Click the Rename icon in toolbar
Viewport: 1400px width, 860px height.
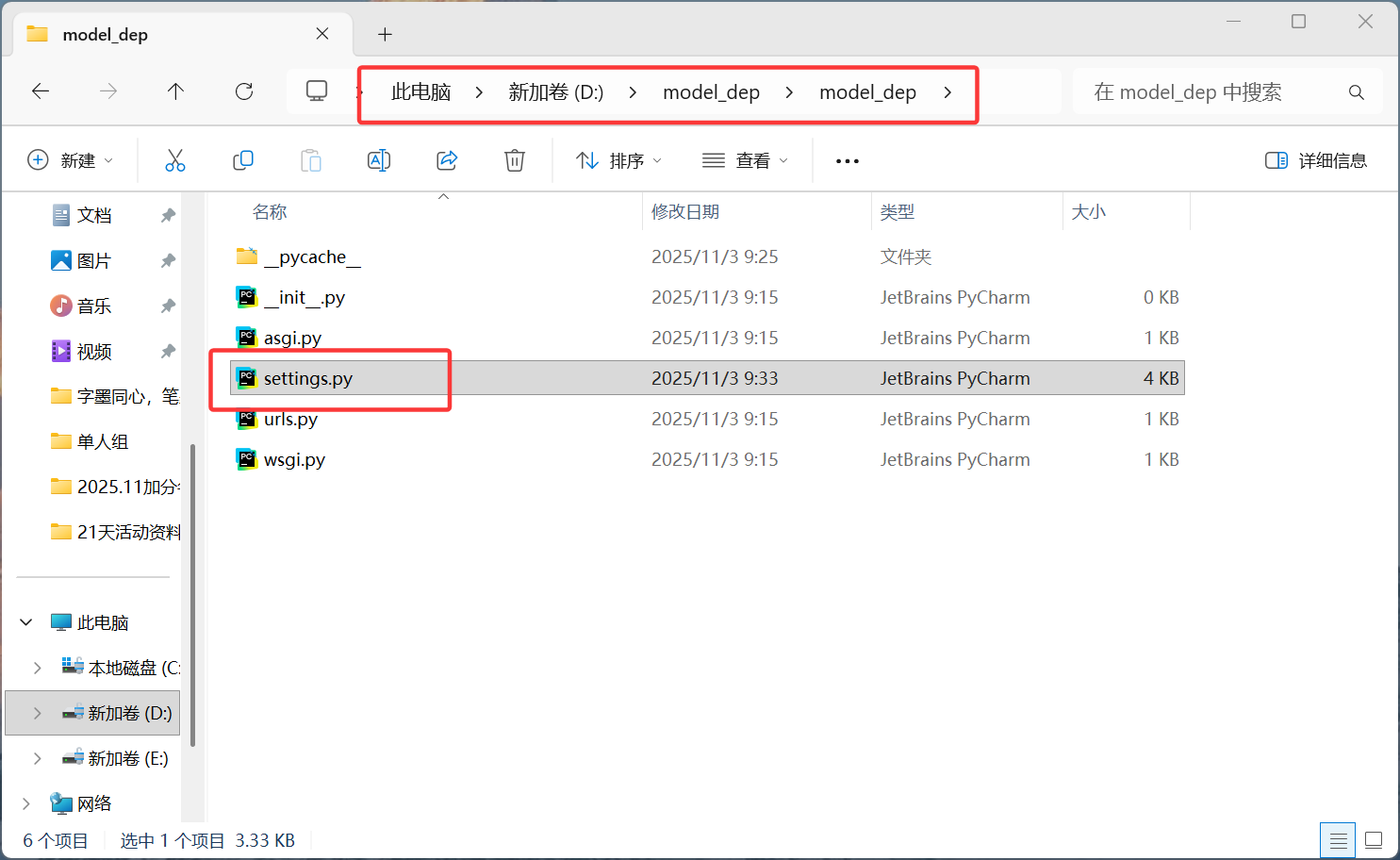378,160
